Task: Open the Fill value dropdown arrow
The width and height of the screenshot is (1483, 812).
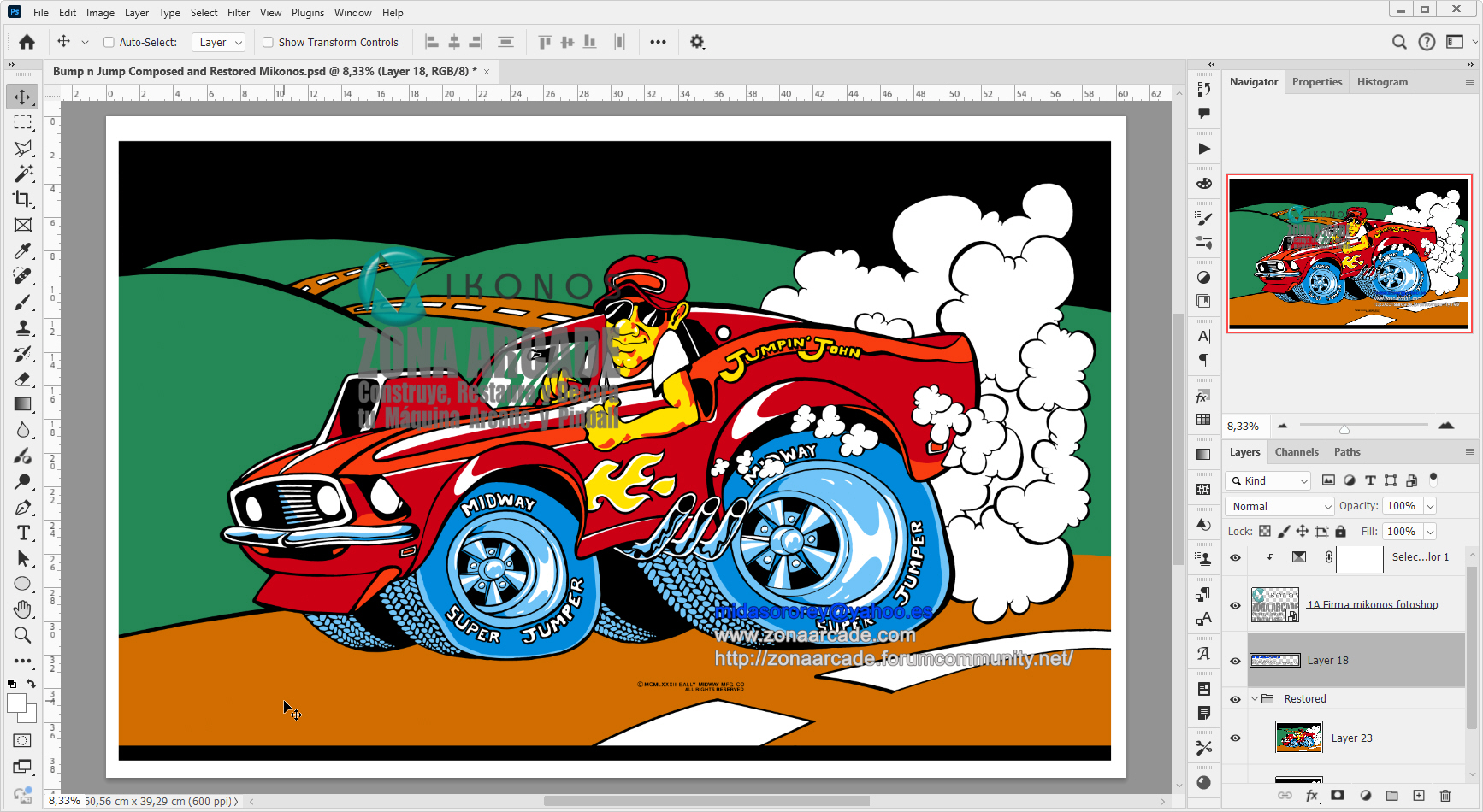Action: (x=1430, y=532)
